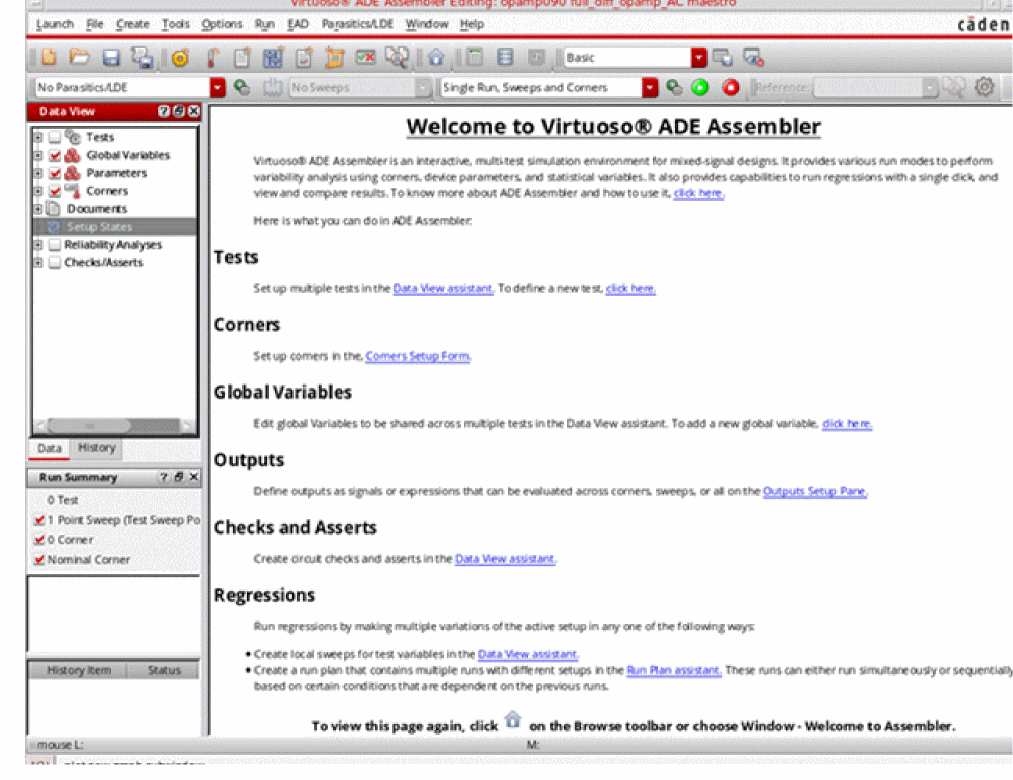Click the red Stop Simulation button
The width and height of the screenshot is (1013, 780).
tap(731, 87)
